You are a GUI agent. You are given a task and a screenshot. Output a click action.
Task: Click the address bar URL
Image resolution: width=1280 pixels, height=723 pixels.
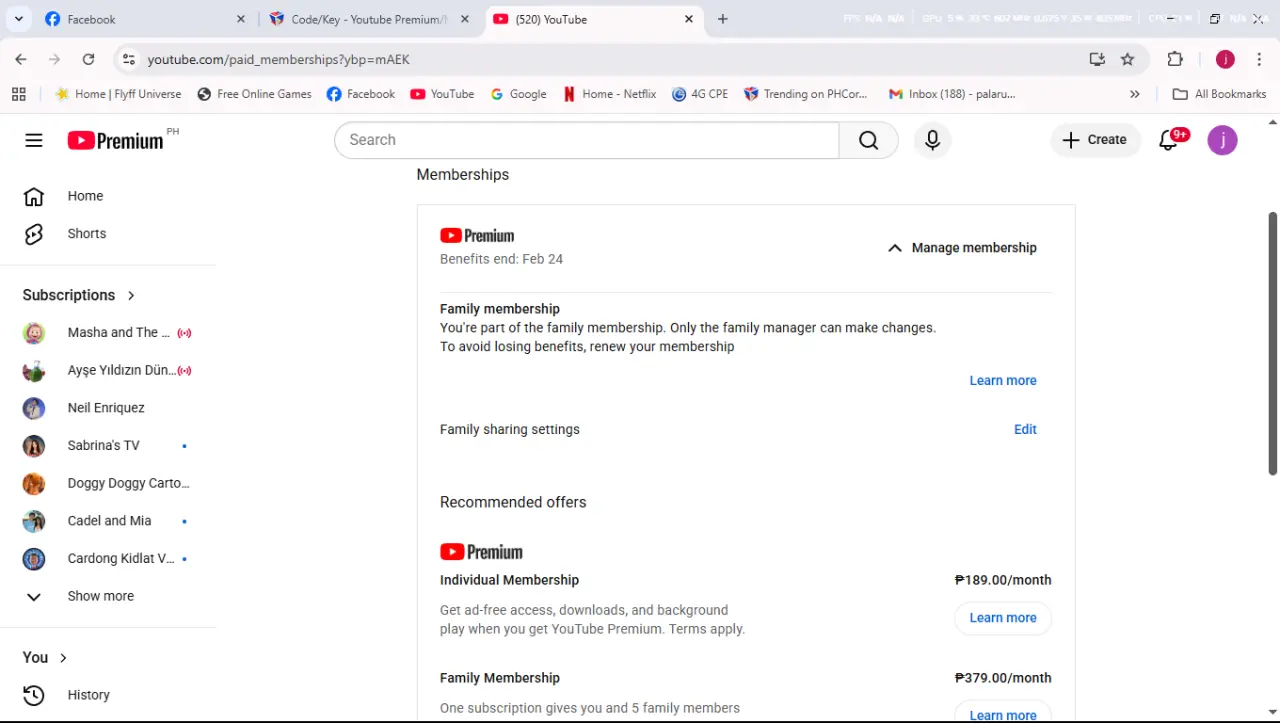[278, 60]
